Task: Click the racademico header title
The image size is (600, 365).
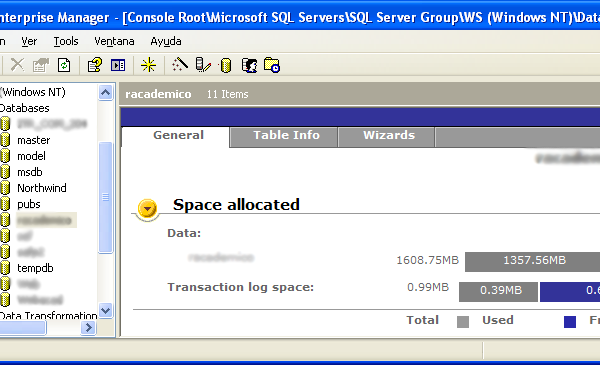Action: click(x=158, y=94)
